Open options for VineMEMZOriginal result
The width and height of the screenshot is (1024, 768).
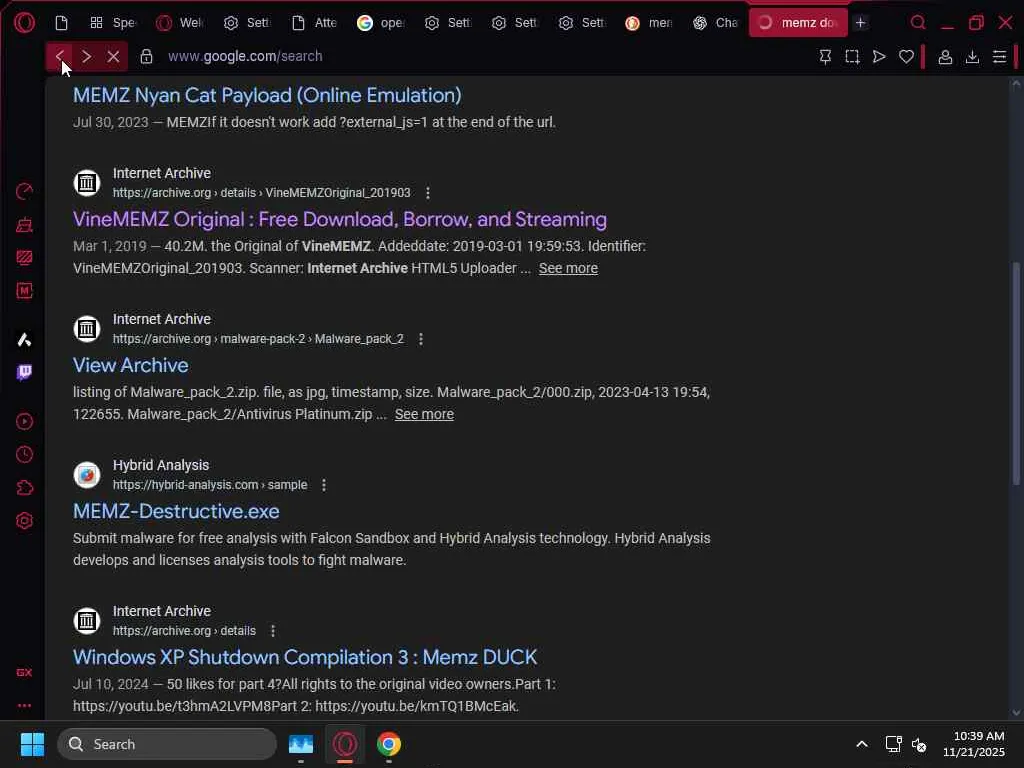(x=428, y=193)
